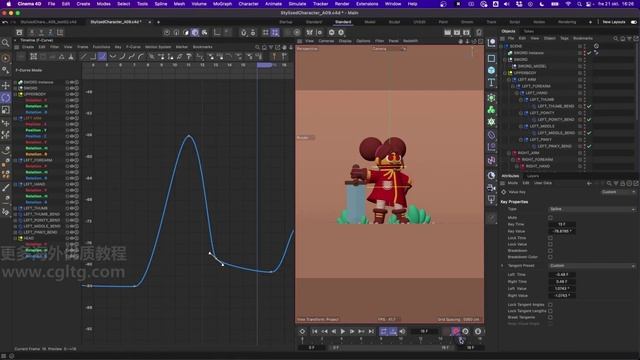Enable the Lock Time checkbox
This screenshot has height=360, width=640.
click(x=550, y=238)
